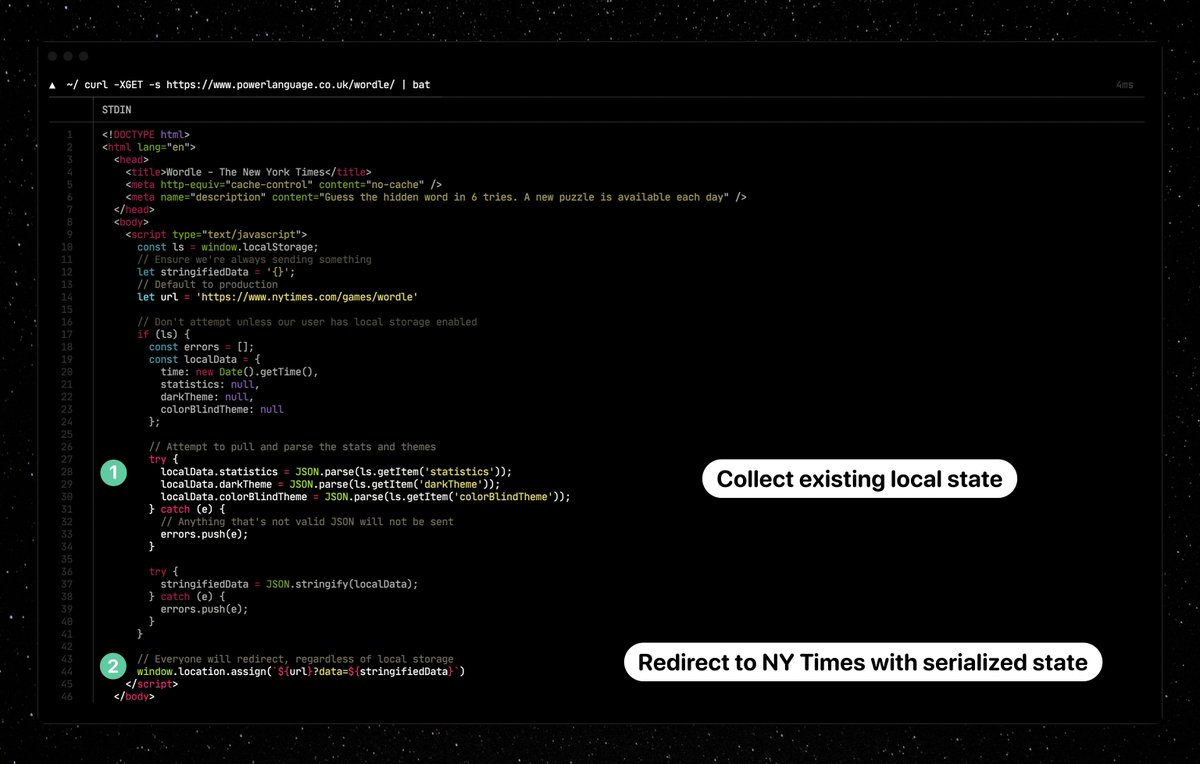Click comment about local storage enabled

307,322
